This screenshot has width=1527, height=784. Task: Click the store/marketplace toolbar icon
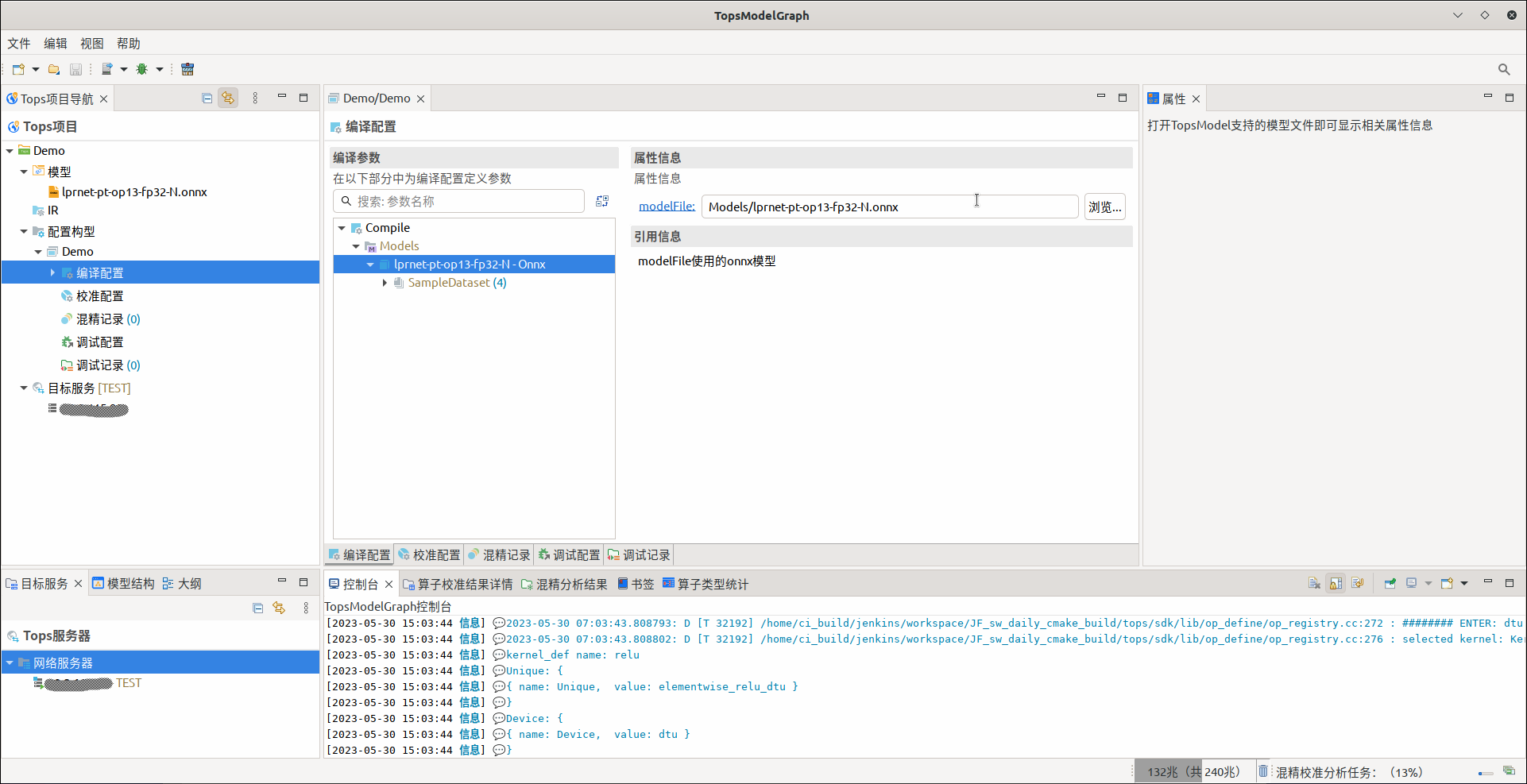coord(187,69)
